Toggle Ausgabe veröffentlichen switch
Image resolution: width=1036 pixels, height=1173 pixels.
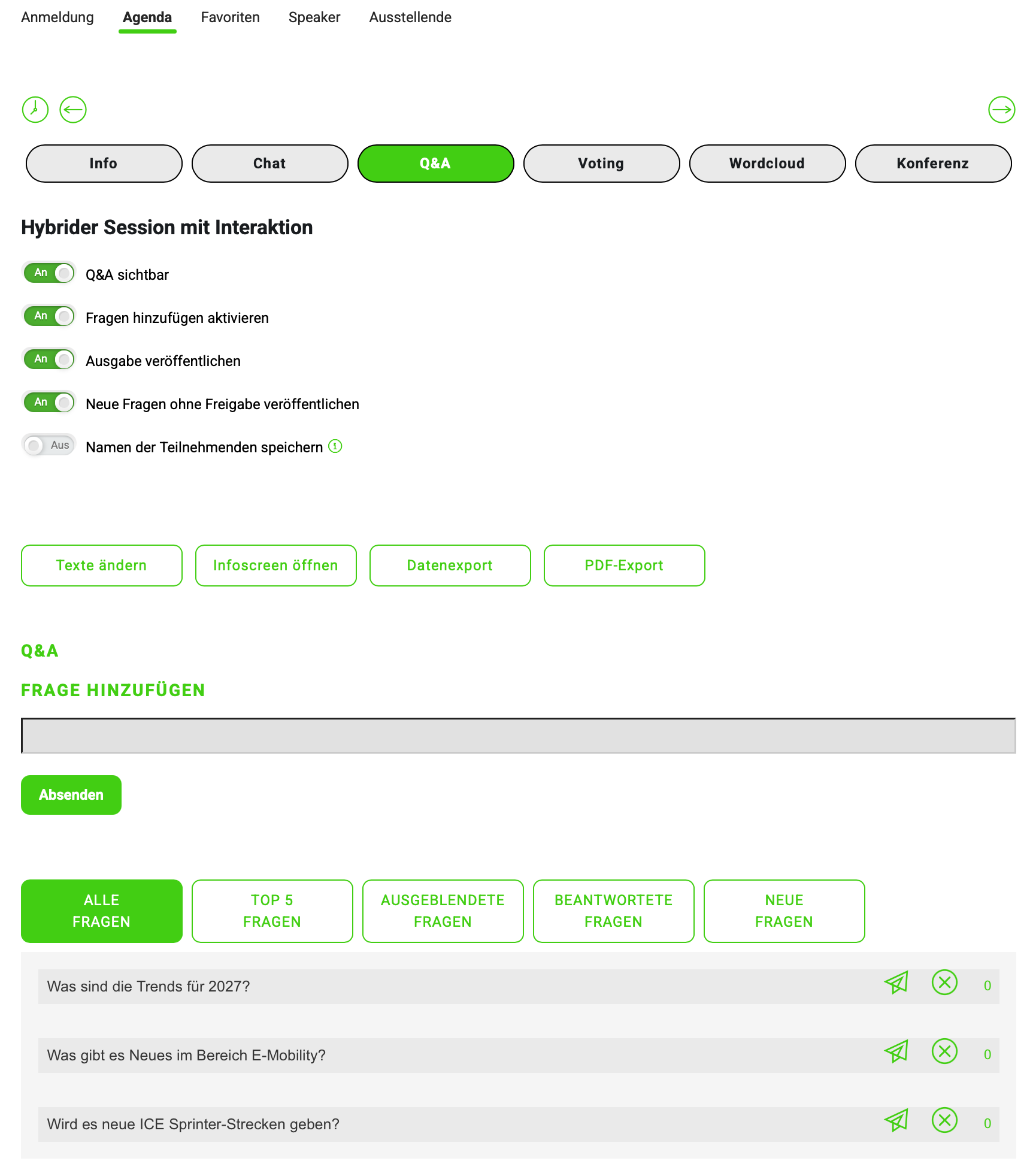click(49, 359)
